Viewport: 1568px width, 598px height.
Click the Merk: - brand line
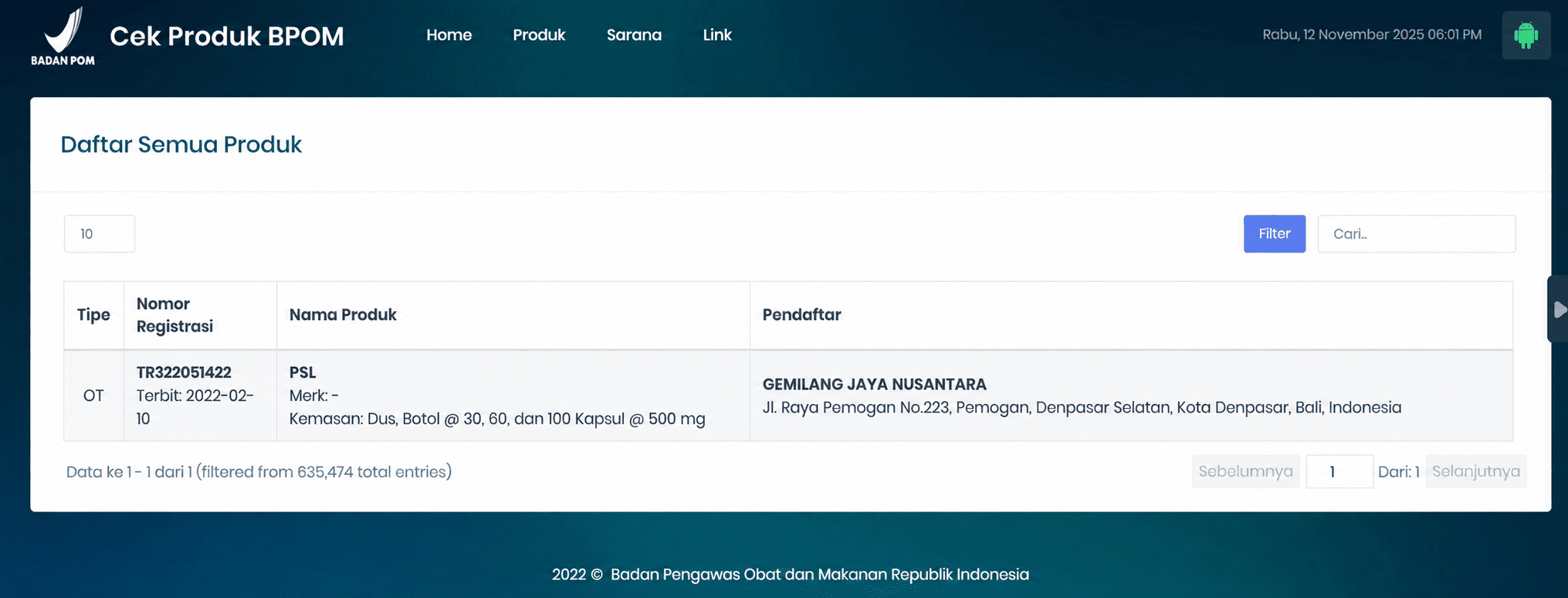[313, 396]
